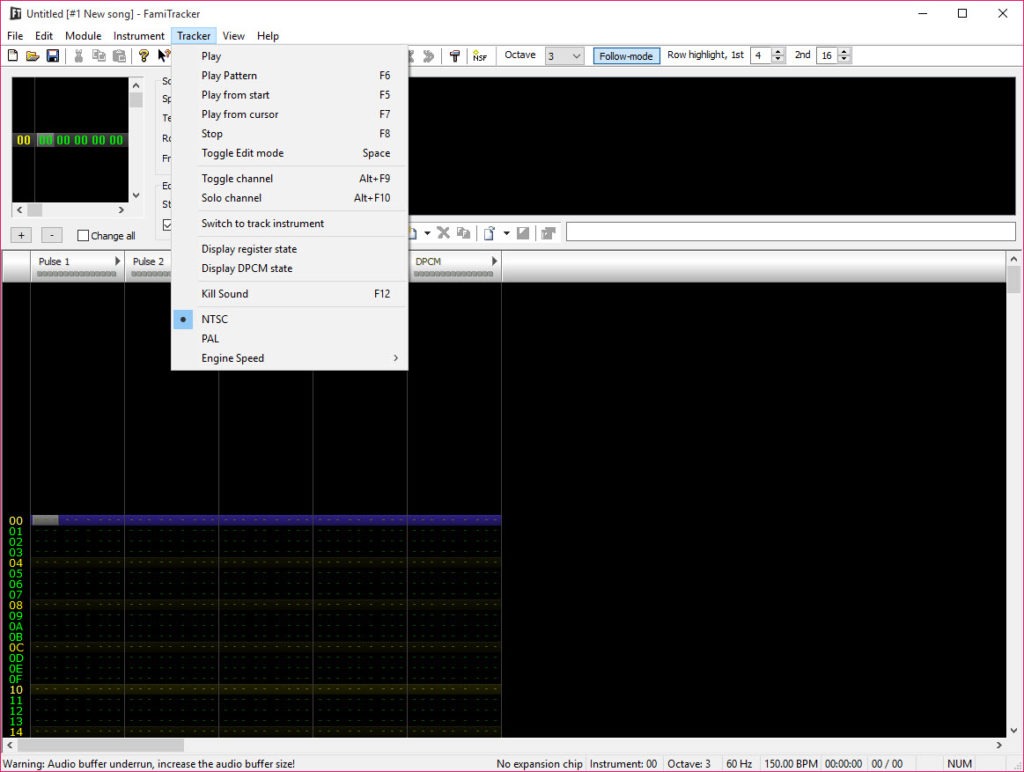Open the File menu

(x=15, y=36)
